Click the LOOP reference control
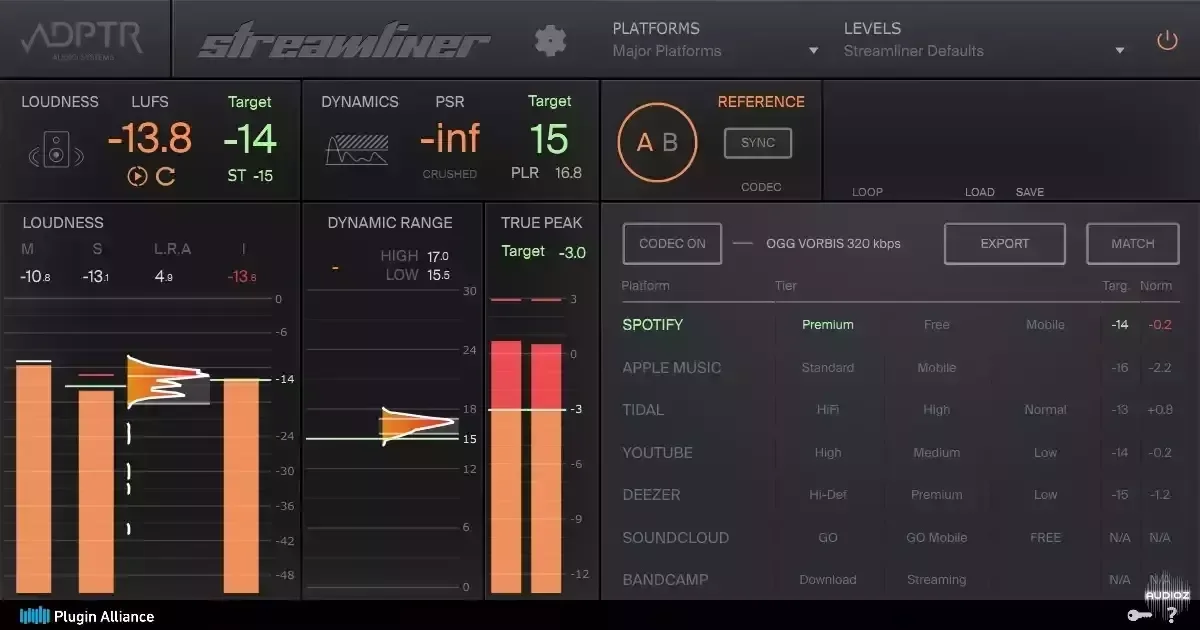Screen dimensions: 1200x630 tap(867, 192)
